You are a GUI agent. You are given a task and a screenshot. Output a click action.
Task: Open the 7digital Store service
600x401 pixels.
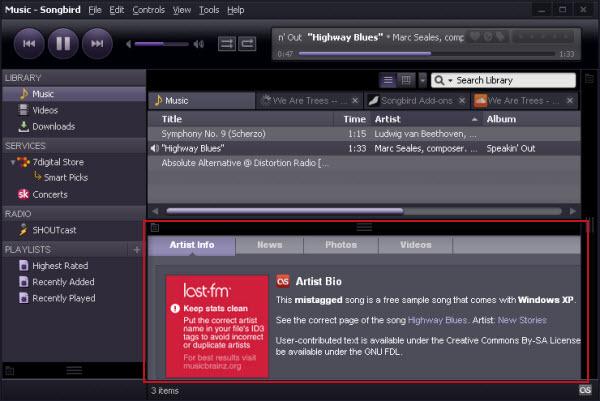pyautogui.click(x=58, y=162)
